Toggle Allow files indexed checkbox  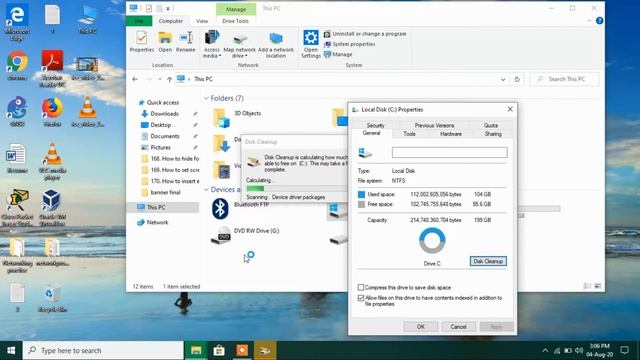click(x=361, y=298)
